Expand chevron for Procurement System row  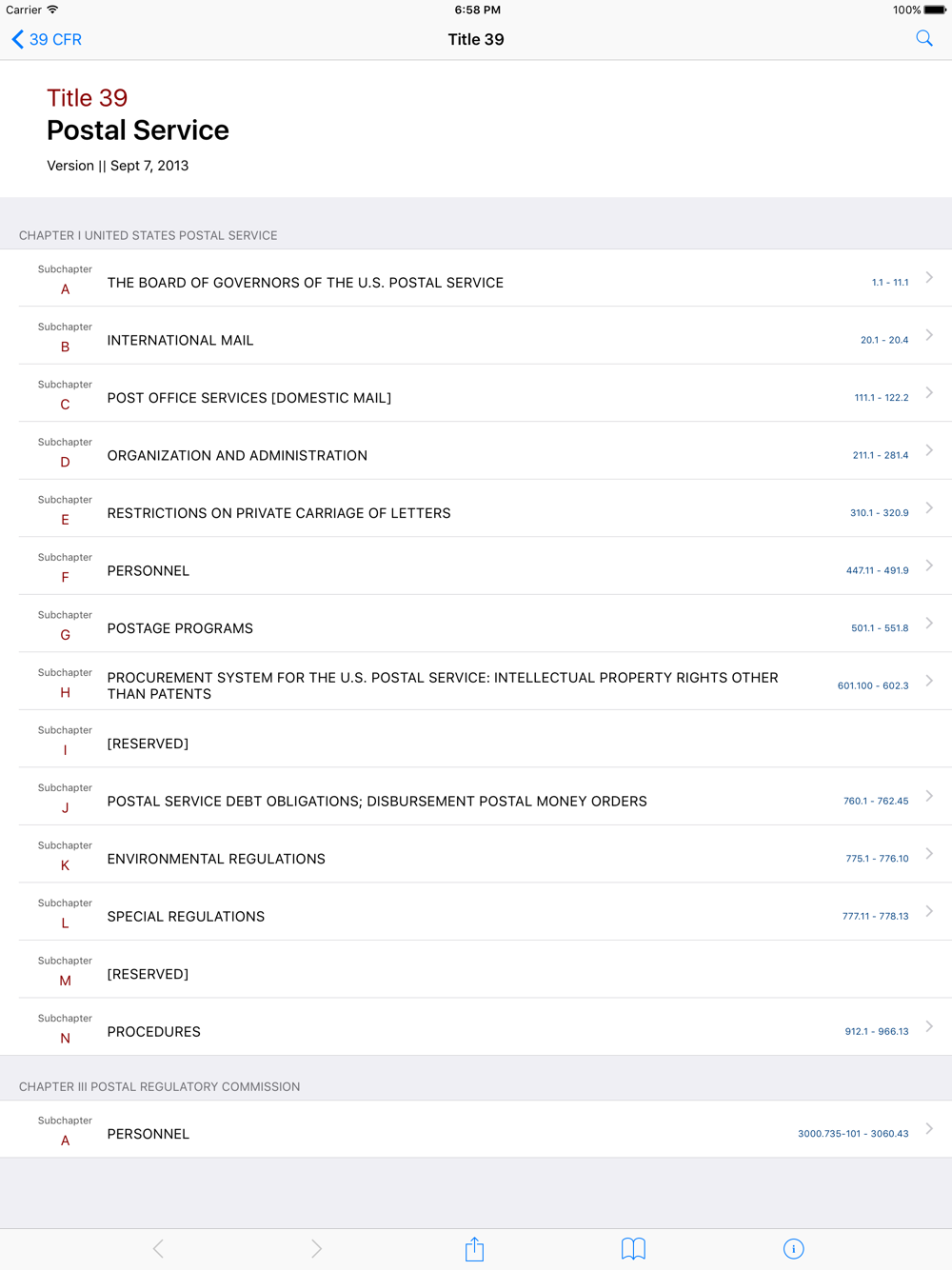click(x=929, y=681)
